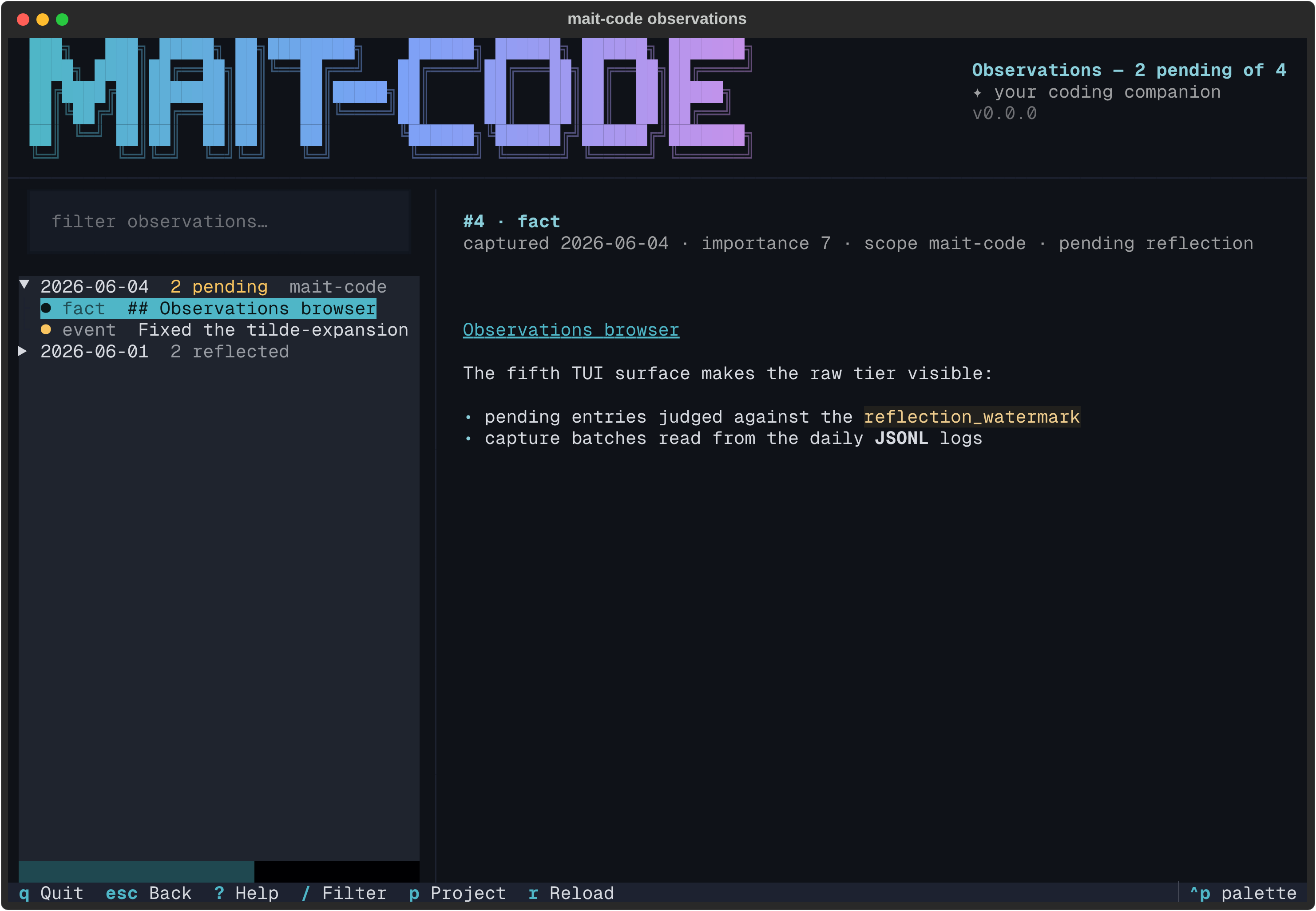
Task: Open the Observations browser link
Action: click(x=571, y=330)
